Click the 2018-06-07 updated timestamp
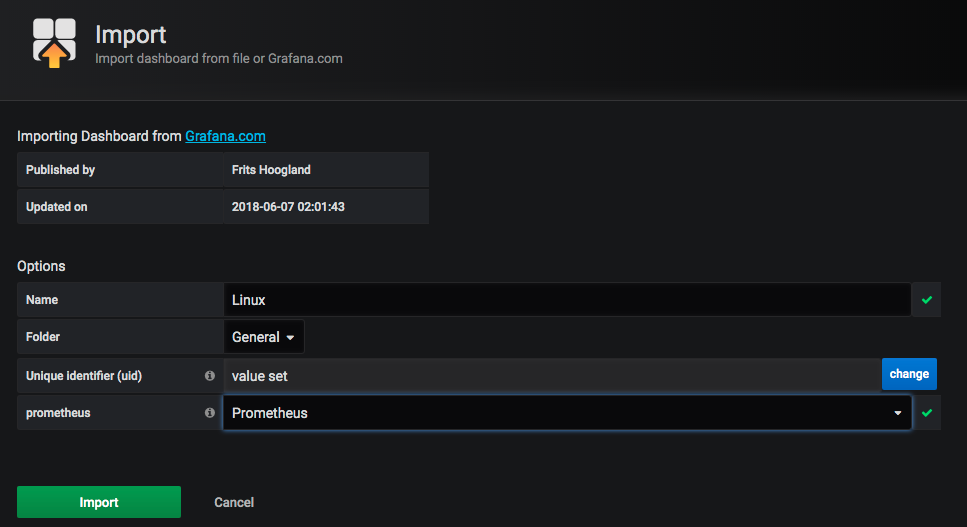The height and width of the screenshot is (527, 967). pos(289,207)
